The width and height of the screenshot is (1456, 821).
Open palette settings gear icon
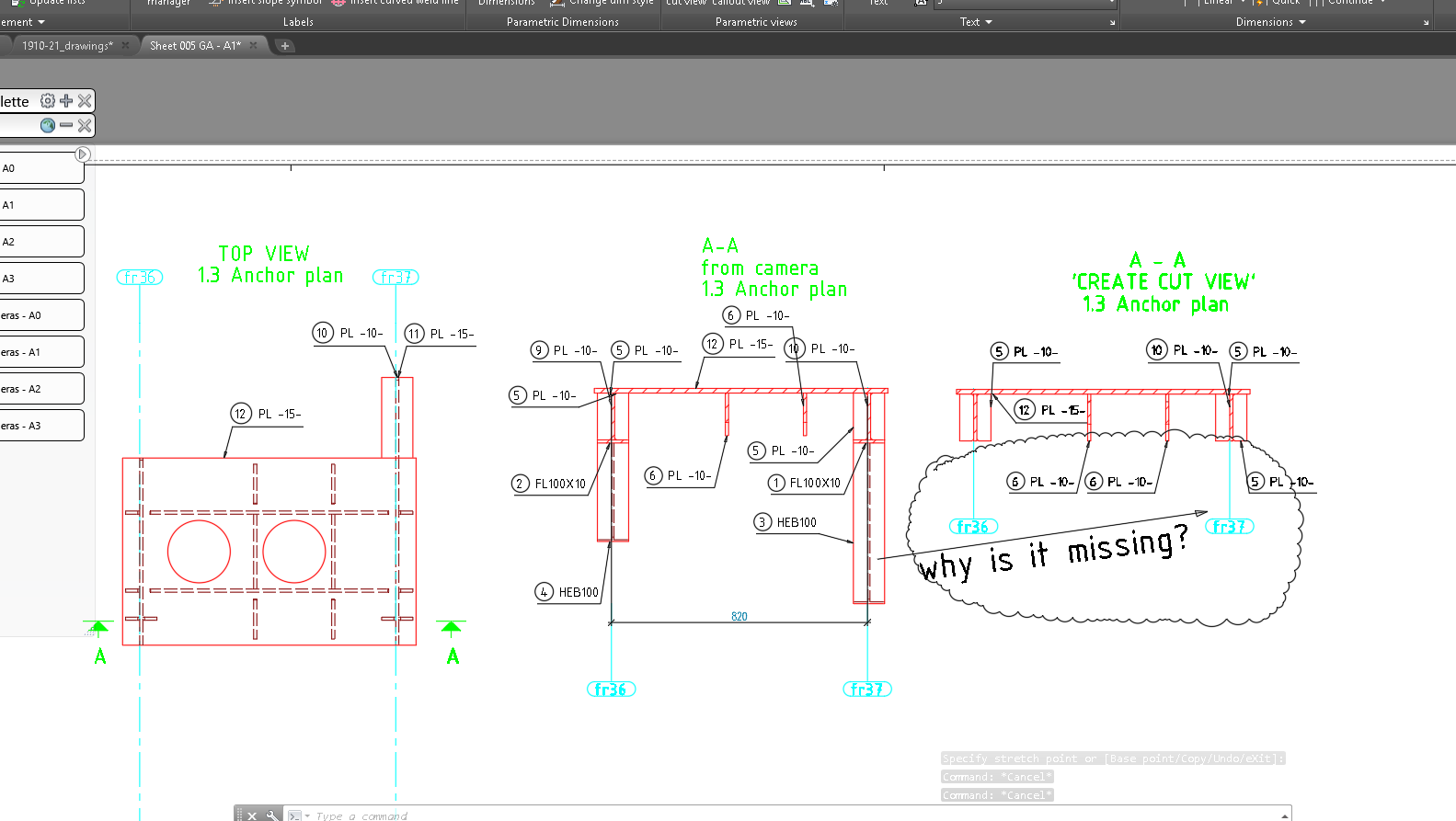pyautogui.click(x=48, y=101)
